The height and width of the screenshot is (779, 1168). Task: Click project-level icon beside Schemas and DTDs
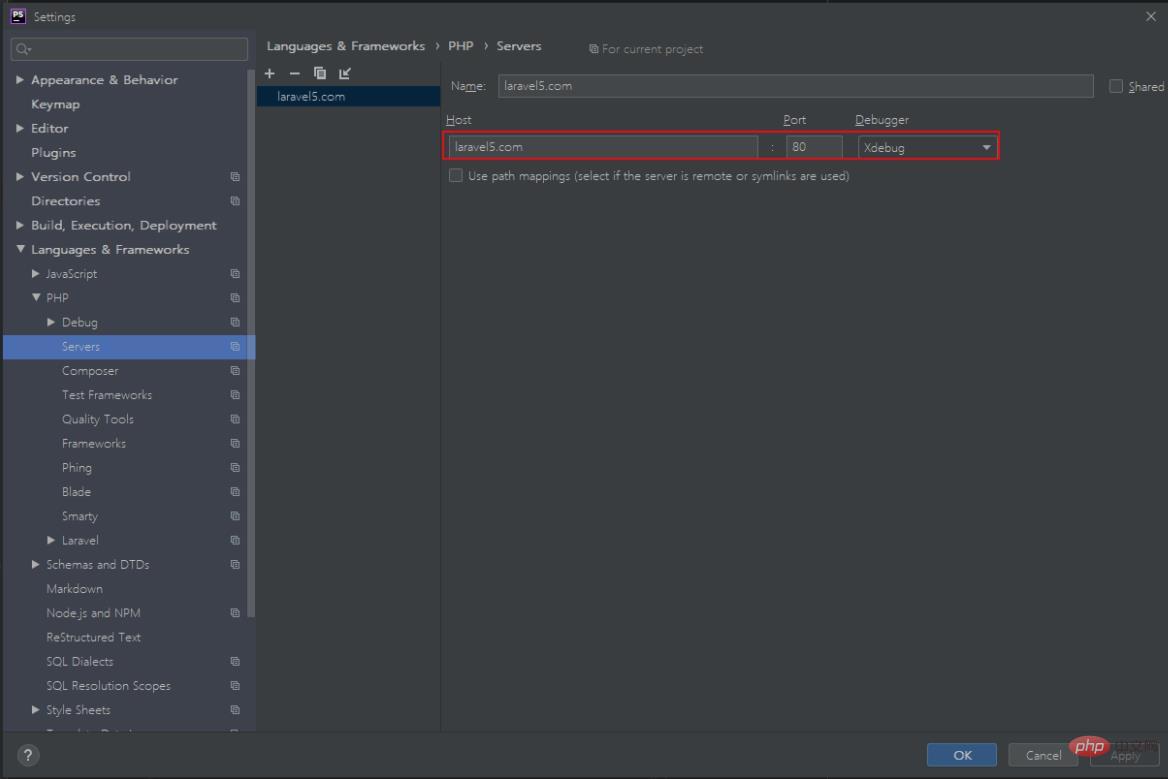[x=235, y=565]
